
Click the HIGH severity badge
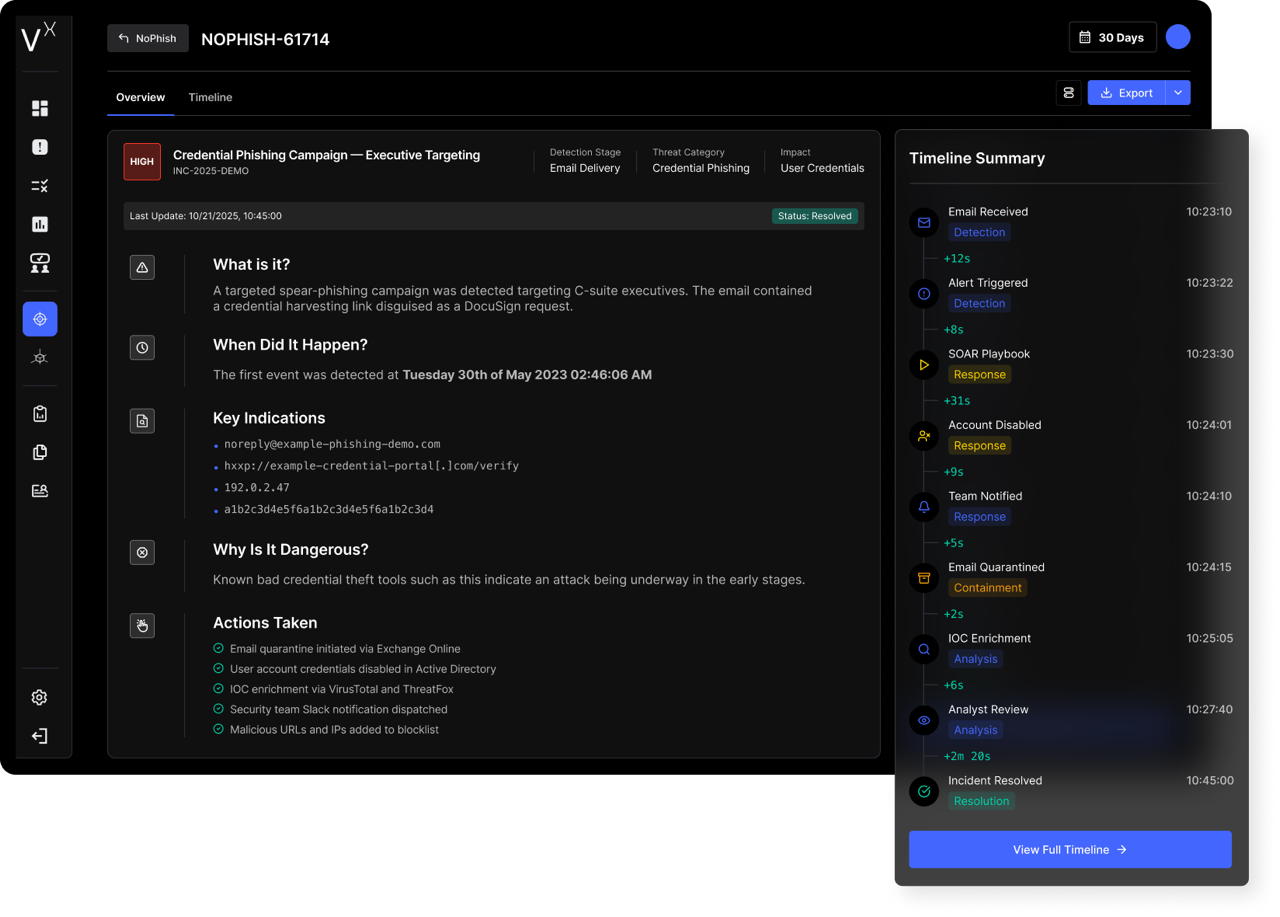coord(142,162)
